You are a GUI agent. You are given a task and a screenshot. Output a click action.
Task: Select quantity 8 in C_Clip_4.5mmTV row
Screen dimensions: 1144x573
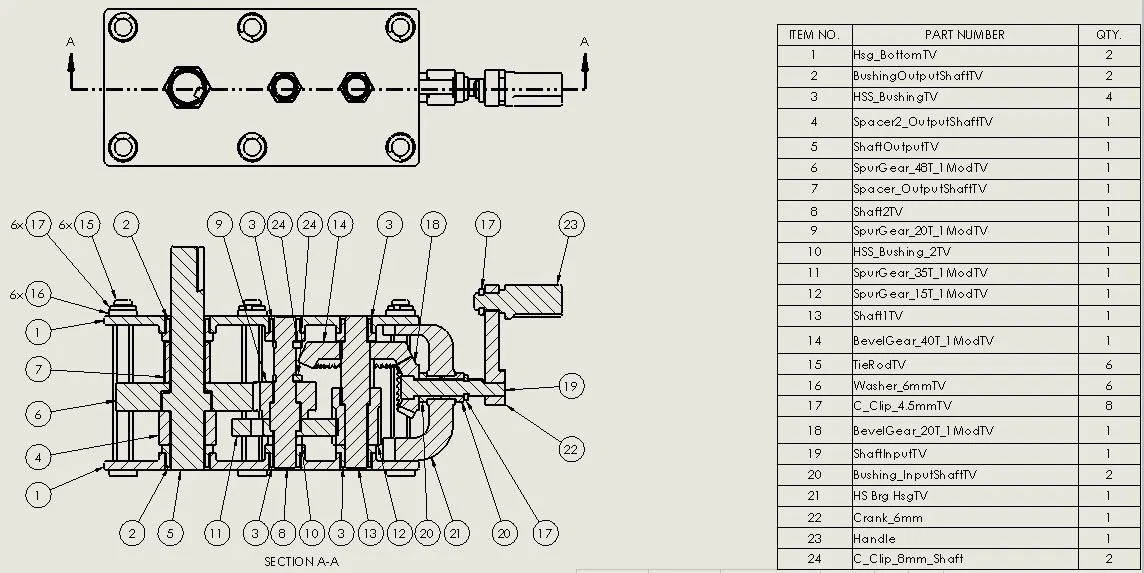(x=1108, y=406)
